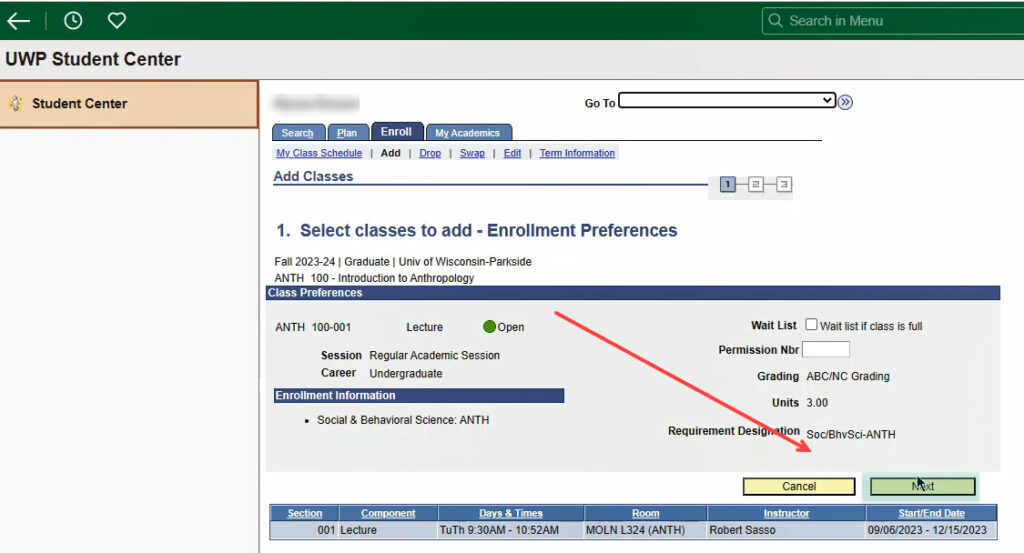
Task: Switch to the Plan tab
Action: pos(347,133)
